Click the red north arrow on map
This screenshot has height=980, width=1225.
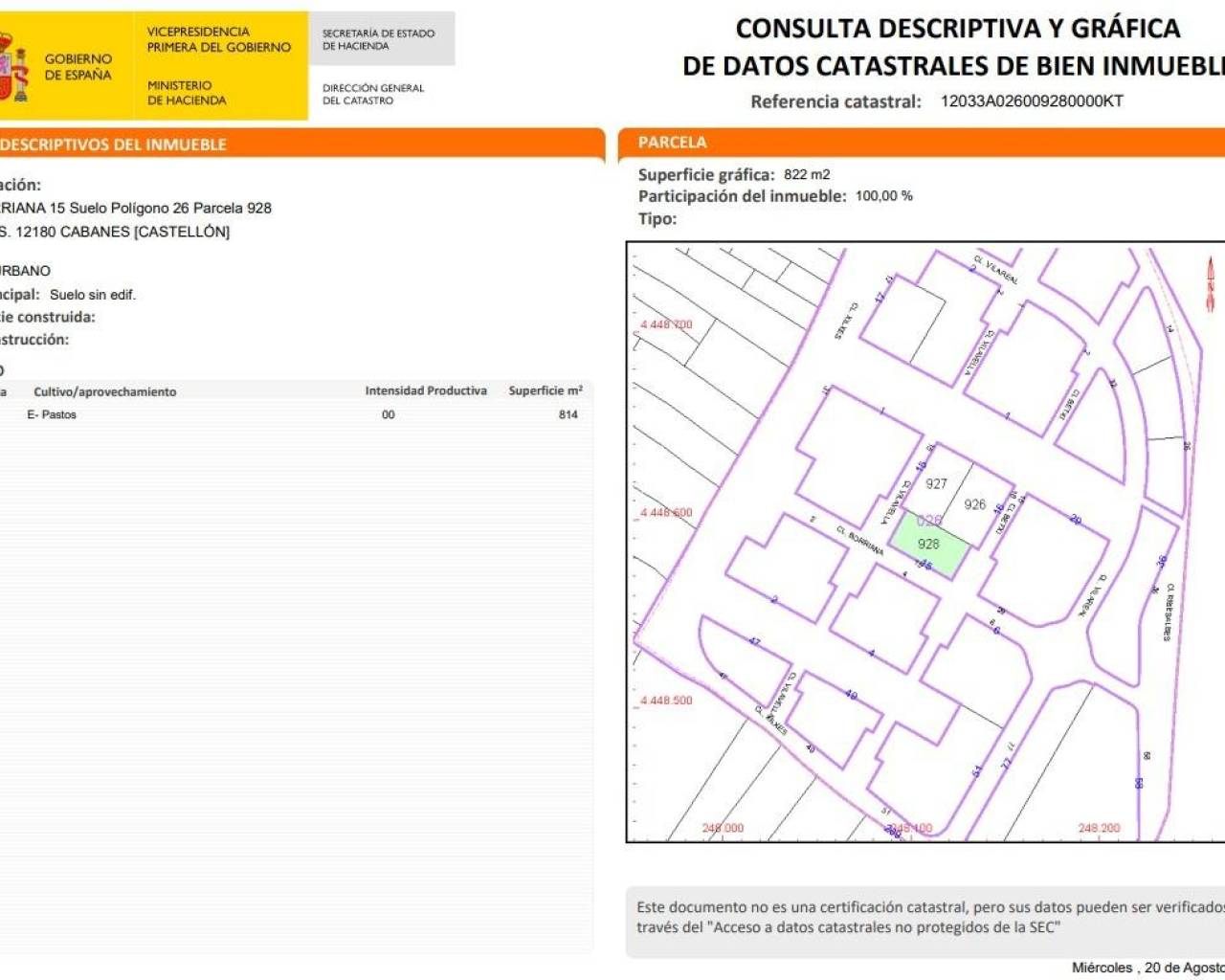coord(1210,284)
